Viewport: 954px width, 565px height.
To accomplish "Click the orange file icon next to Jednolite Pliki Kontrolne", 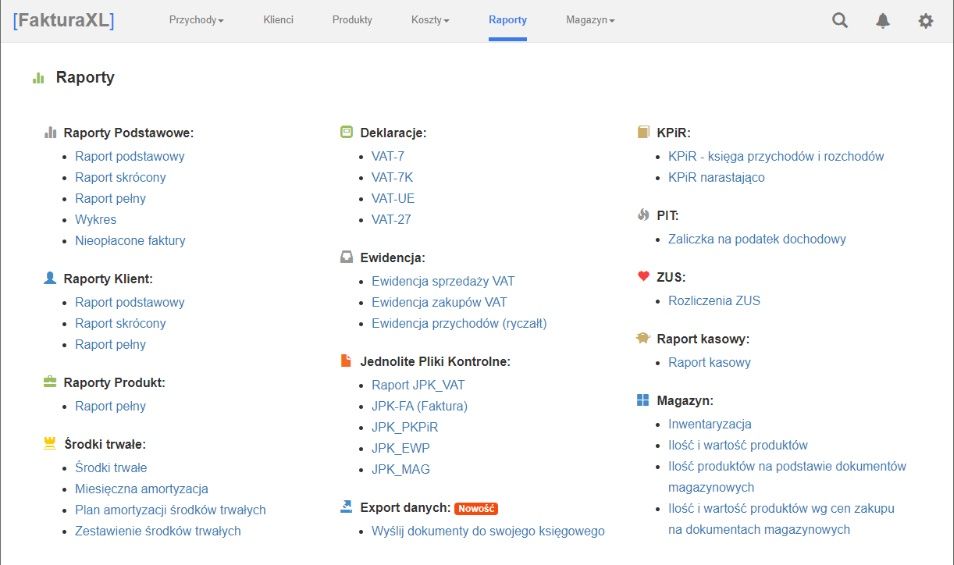I will tap(346, 361).
